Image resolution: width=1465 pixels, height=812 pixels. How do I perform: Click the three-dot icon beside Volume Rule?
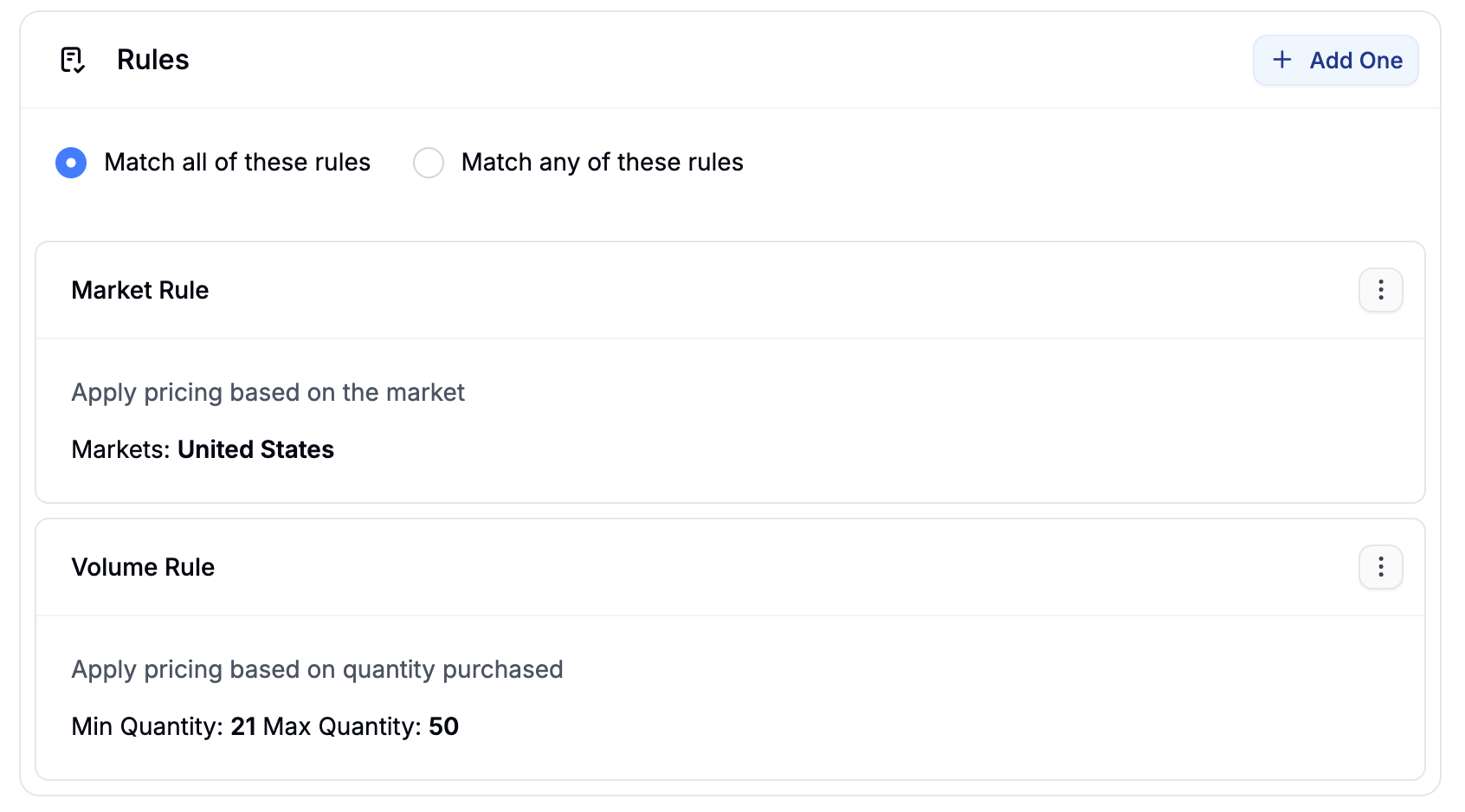(1380, 567)
